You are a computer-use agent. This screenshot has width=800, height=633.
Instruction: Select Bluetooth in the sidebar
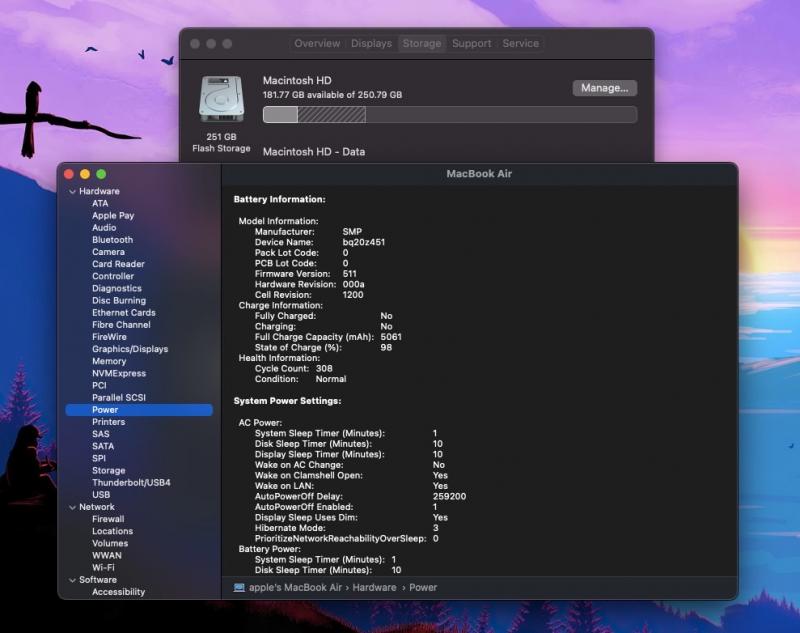[112, 240]
